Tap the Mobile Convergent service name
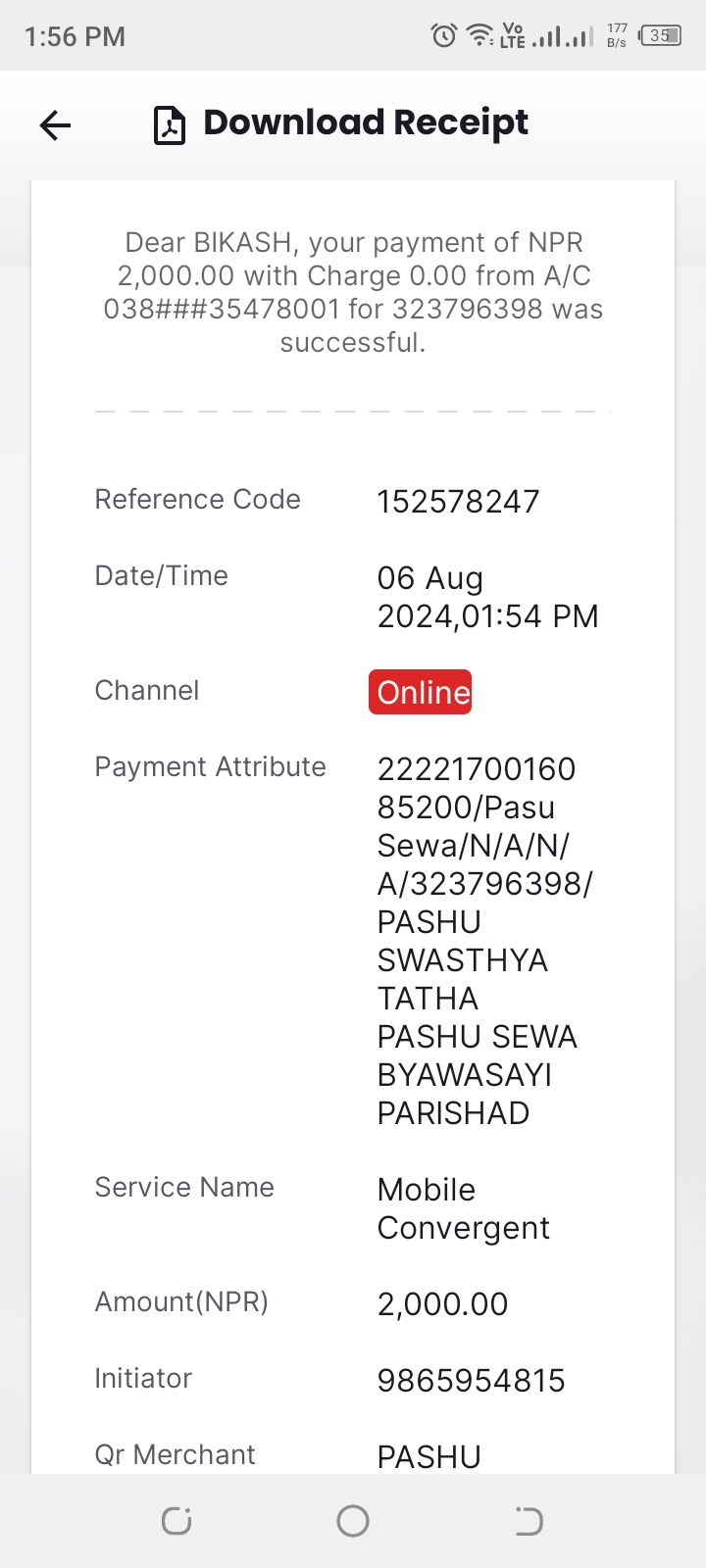706x1568 pixels. tap(463, 1208)
